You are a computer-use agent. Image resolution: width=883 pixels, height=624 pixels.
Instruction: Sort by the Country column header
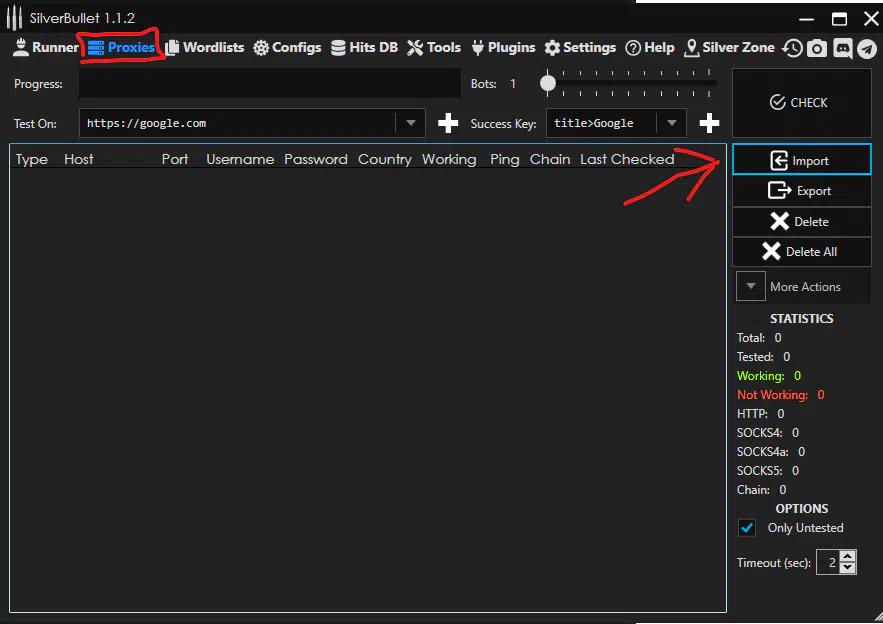[385, 159]
